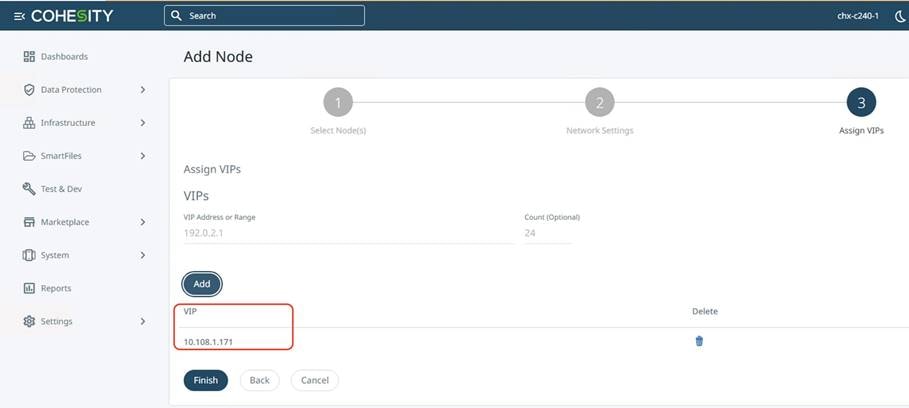Go to step 1 circle

pyautogui.click(x=338, y=103)
